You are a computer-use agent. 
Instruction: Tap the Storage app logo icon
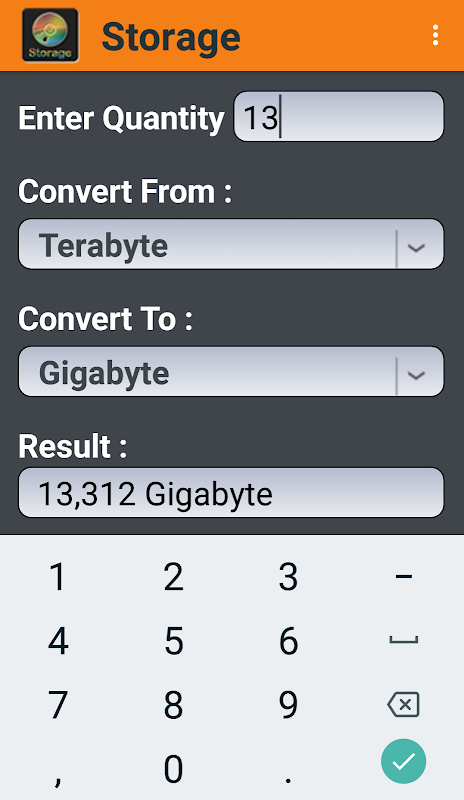pyautogui.click(x=50, y=35)
